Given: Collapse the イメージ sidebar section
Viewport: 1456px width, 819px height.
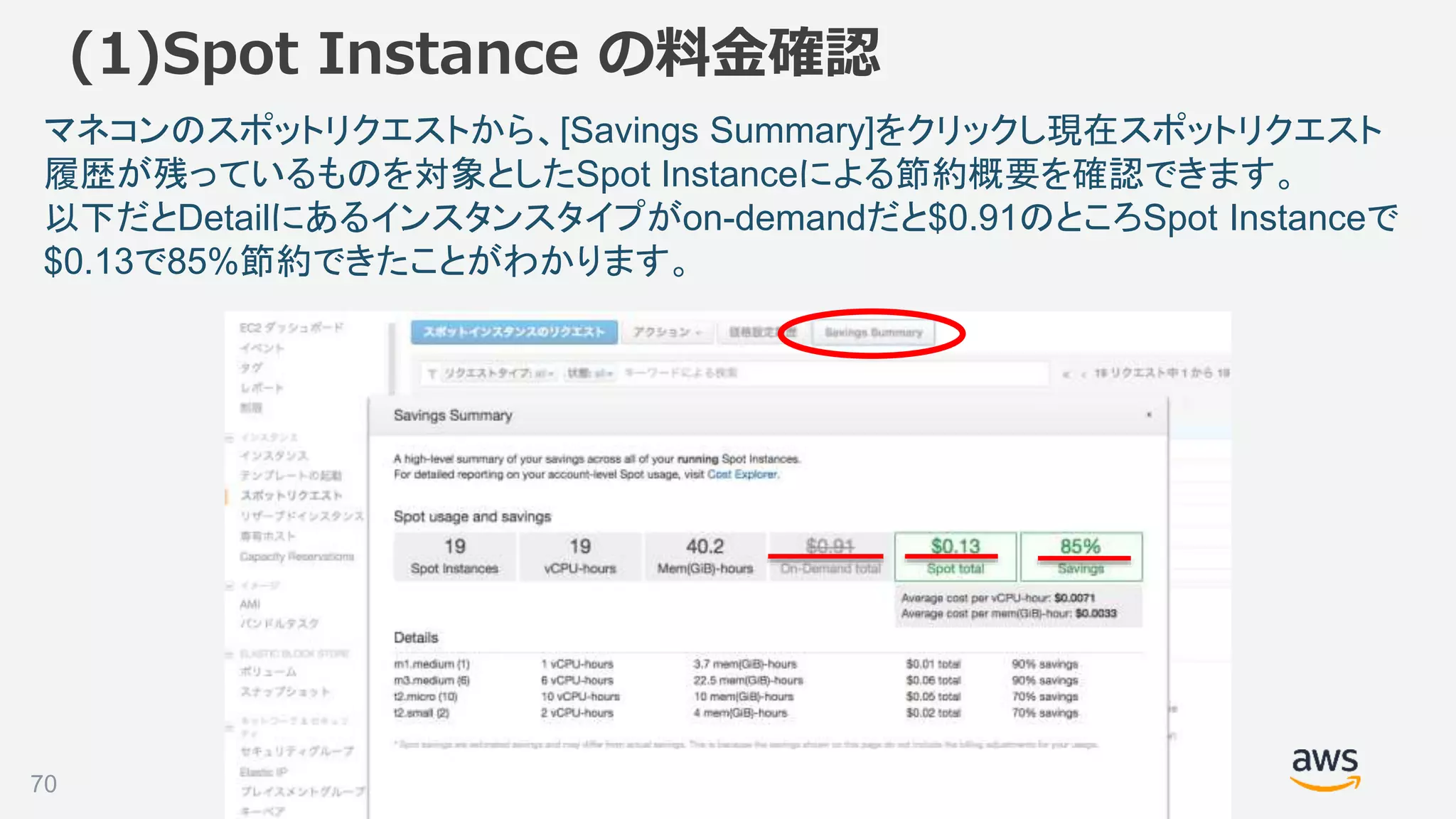Looking at the screenshot, I should (x=230, y=586).
